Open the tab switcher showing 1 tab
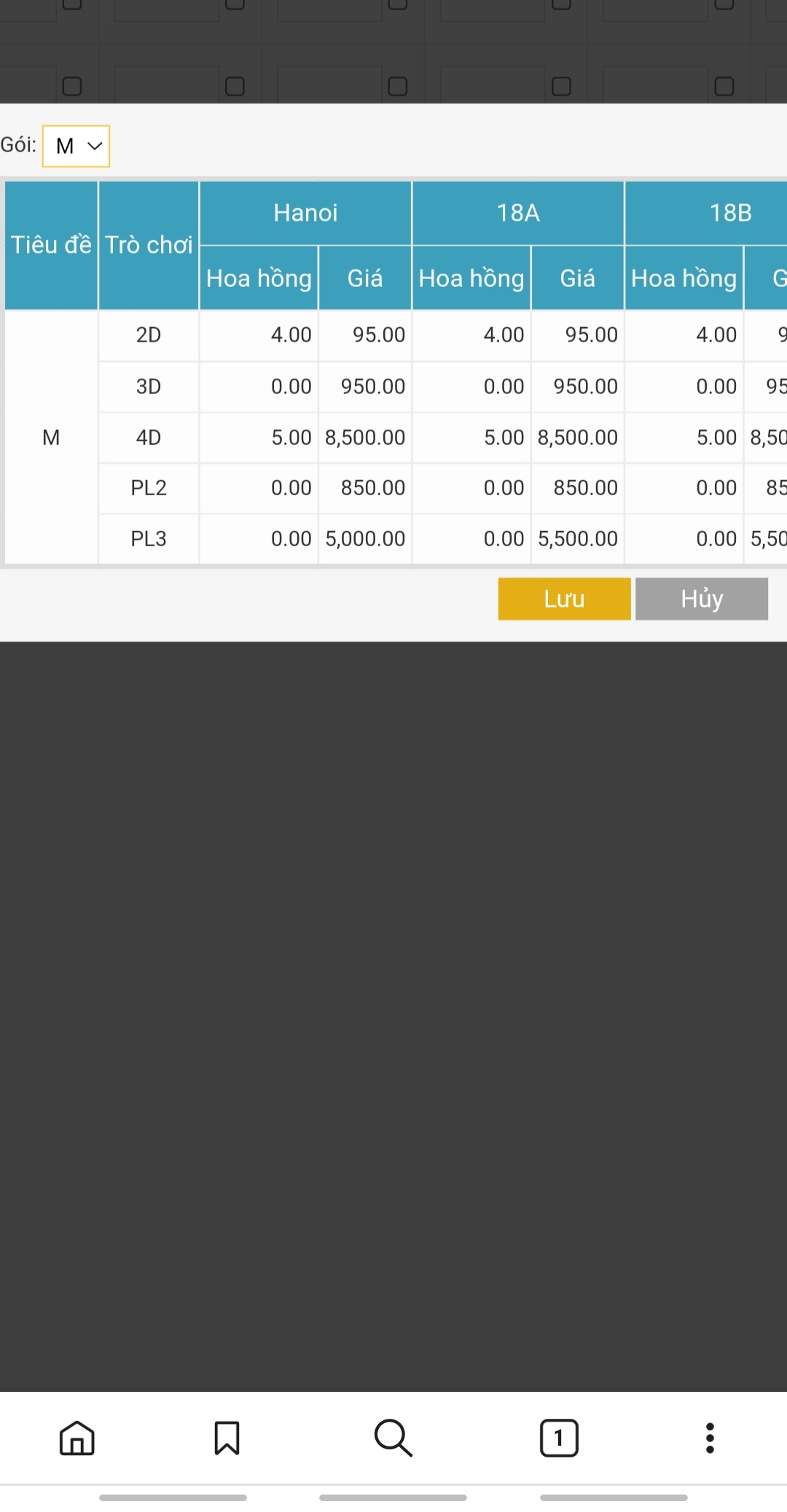Screen dimensions: 787x1512 point(559,1438)
